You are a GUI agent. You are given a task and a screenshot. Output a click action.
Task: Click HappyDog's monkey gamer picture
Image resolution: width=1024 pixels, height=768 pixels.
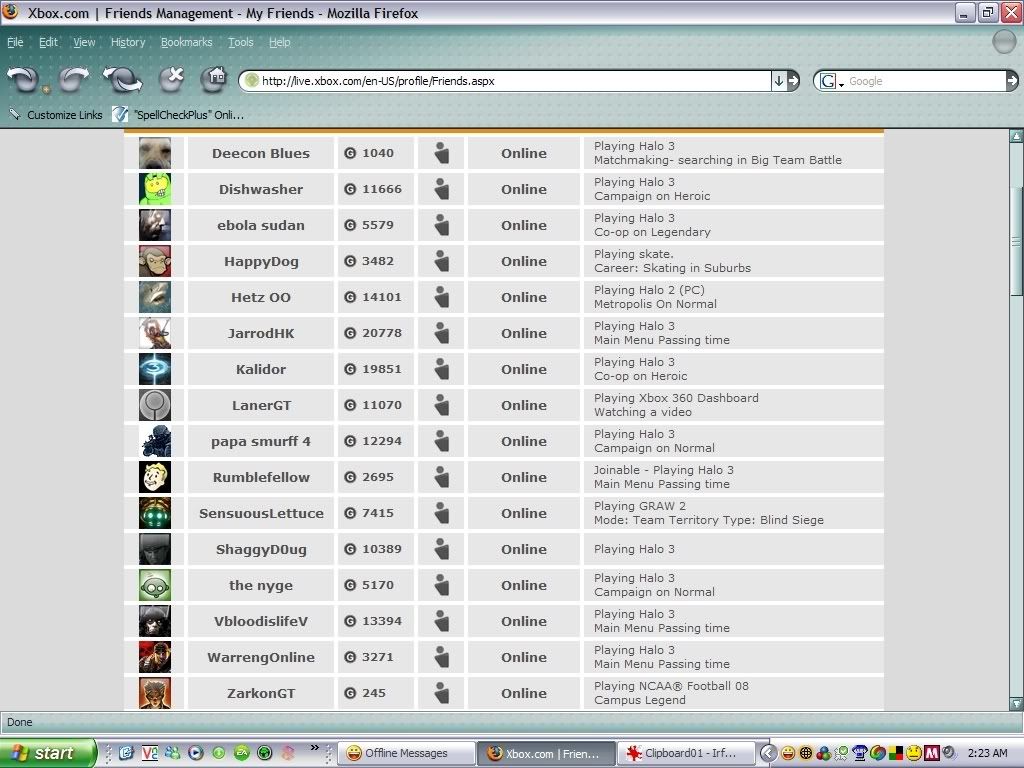coord(155,261)
